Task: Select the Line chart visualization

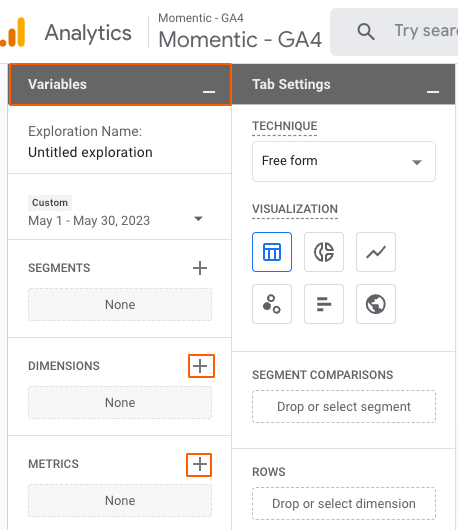Action: point(376,252)
